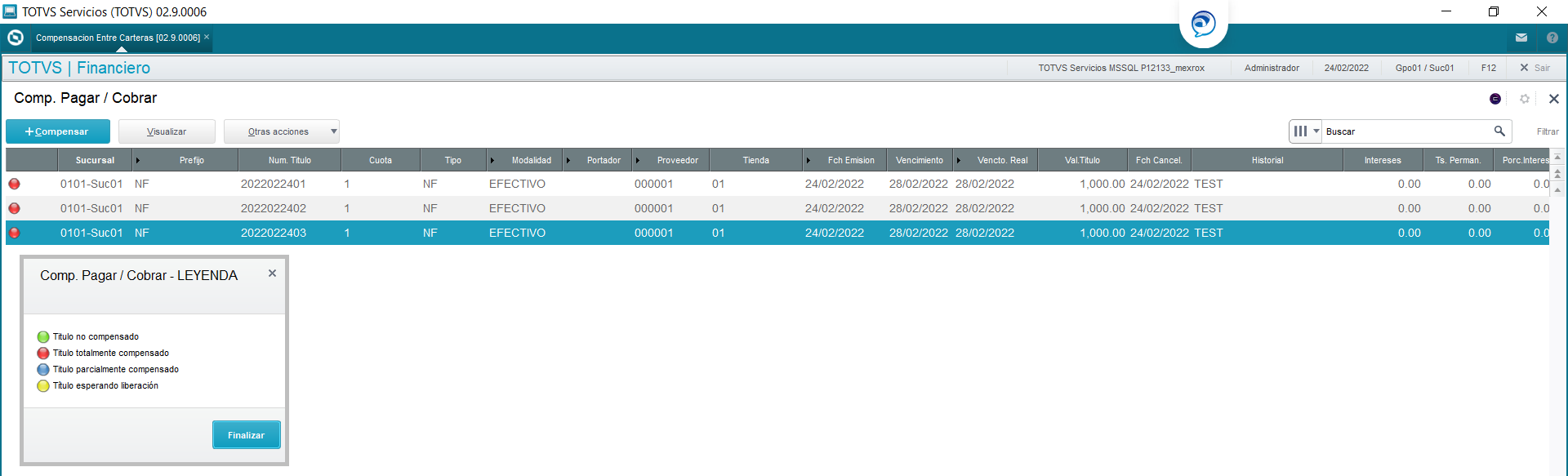Click the Tipo column header
Viewport: 1568px width, 476px height.
point(453,160)
